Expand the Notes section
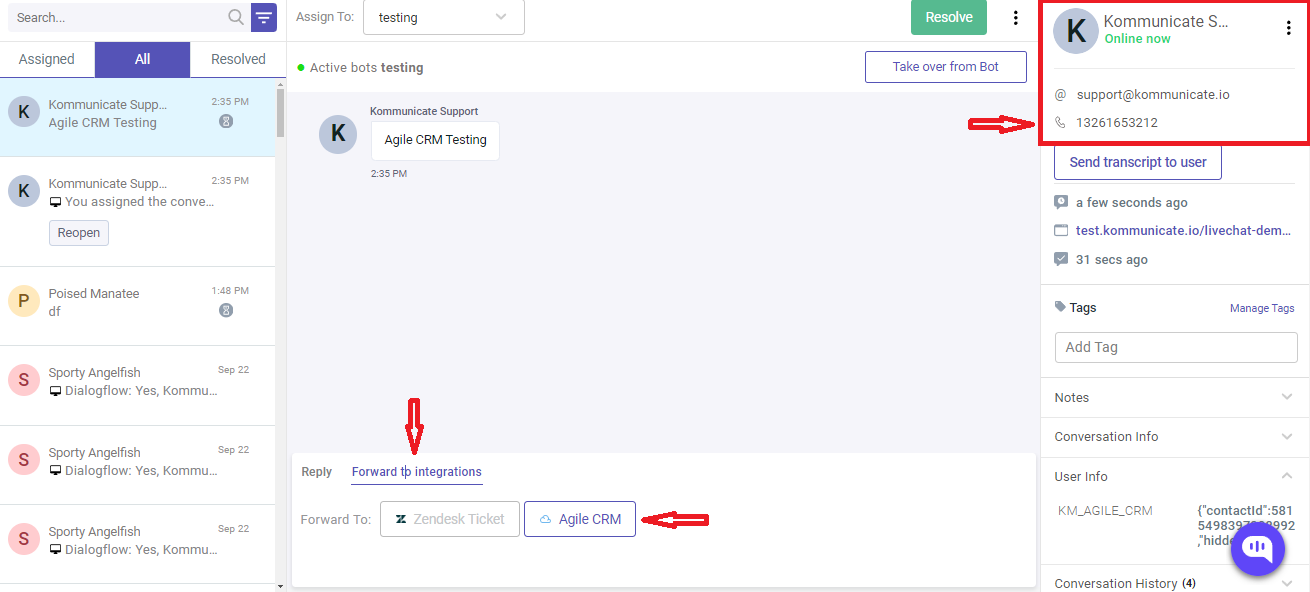Viewport: 1310px width, 592px height. pos(1175,397)
